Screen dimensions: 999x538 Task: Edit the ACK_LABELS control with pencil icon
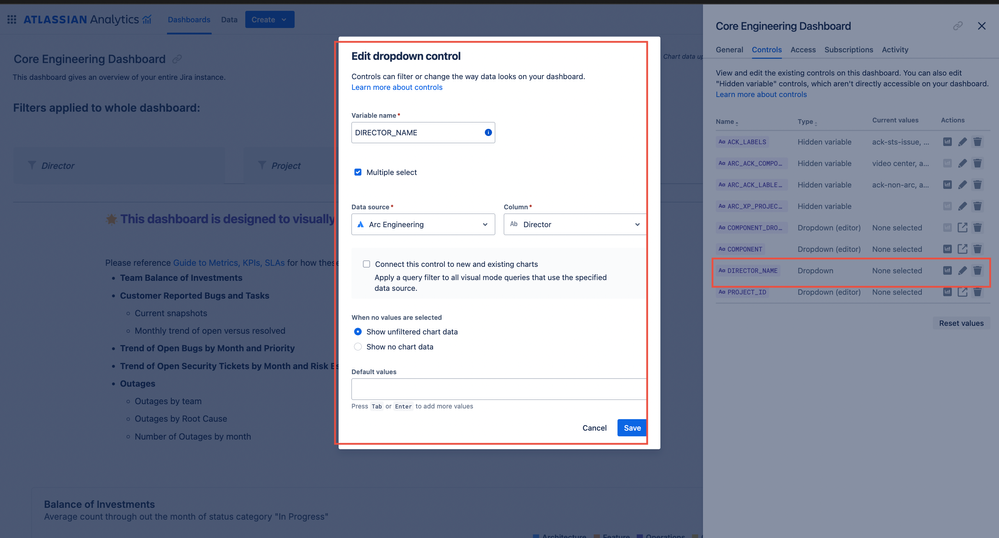coord(962,142)
